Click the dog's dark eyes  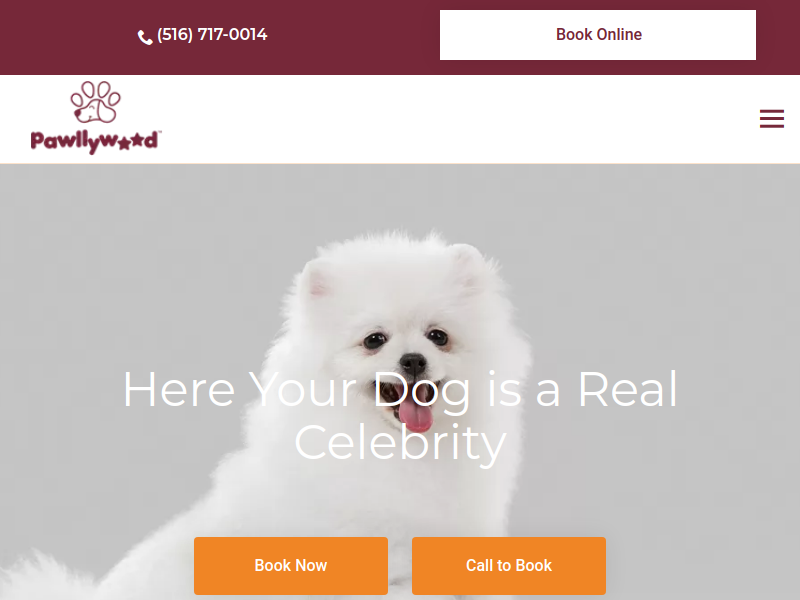click(406, 338)
